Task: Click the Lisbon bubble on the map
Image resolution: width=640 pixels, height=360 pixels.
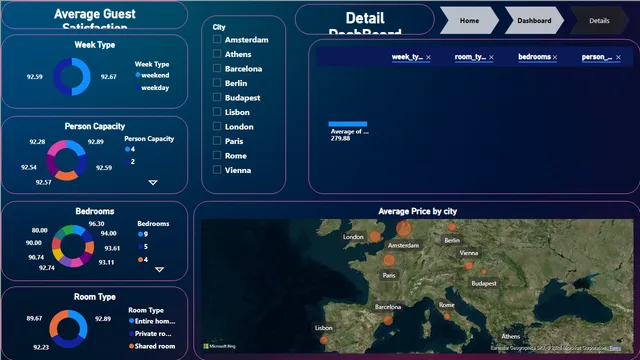Action: coord(324,340)
